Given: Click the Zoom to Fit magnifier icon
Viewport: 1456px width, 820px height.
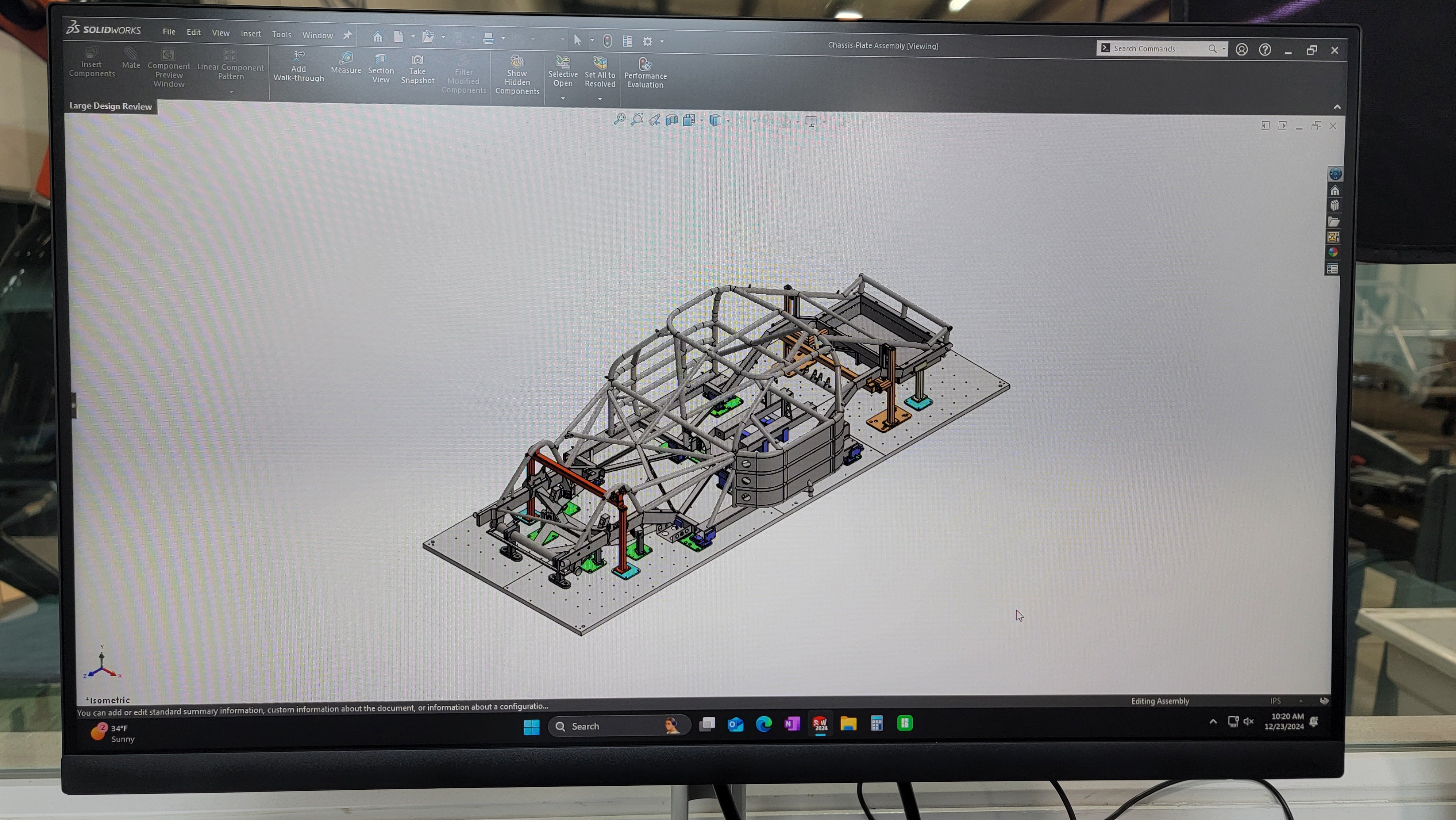Looking at the screenshot, I should point(620,119).
